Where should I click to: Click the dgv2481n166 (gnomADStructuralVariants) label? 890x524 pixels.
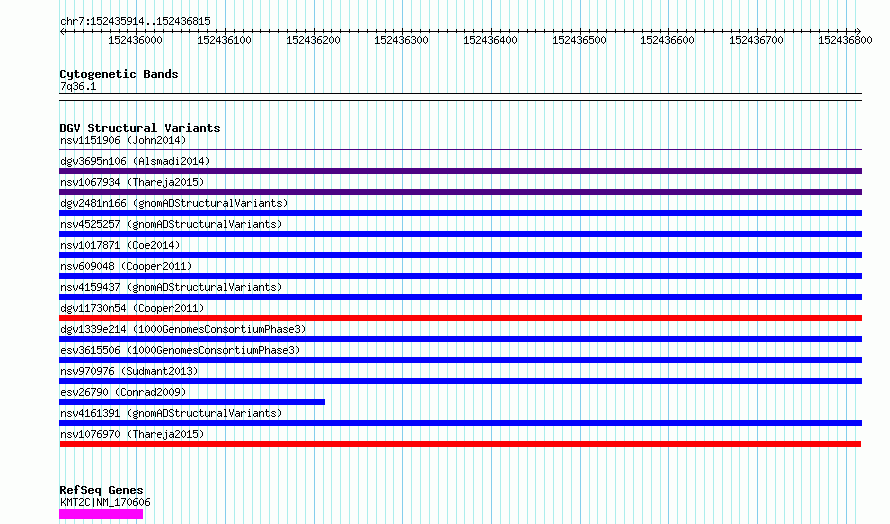[x=174, y=203]
